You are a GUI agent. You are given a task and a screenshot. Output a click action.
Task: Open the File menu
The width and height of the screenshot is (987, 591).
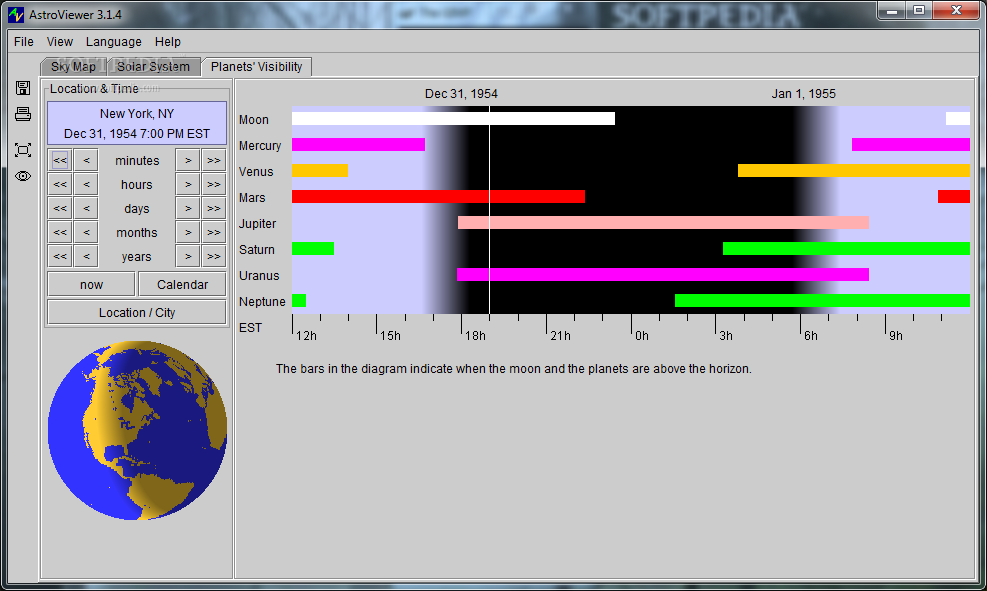(24, 42)
